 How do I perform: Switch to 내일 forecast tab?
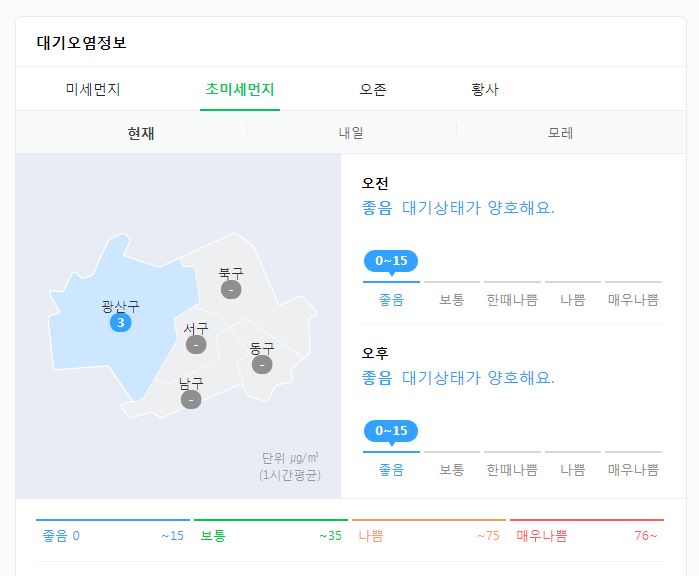[x=351, y=133]
